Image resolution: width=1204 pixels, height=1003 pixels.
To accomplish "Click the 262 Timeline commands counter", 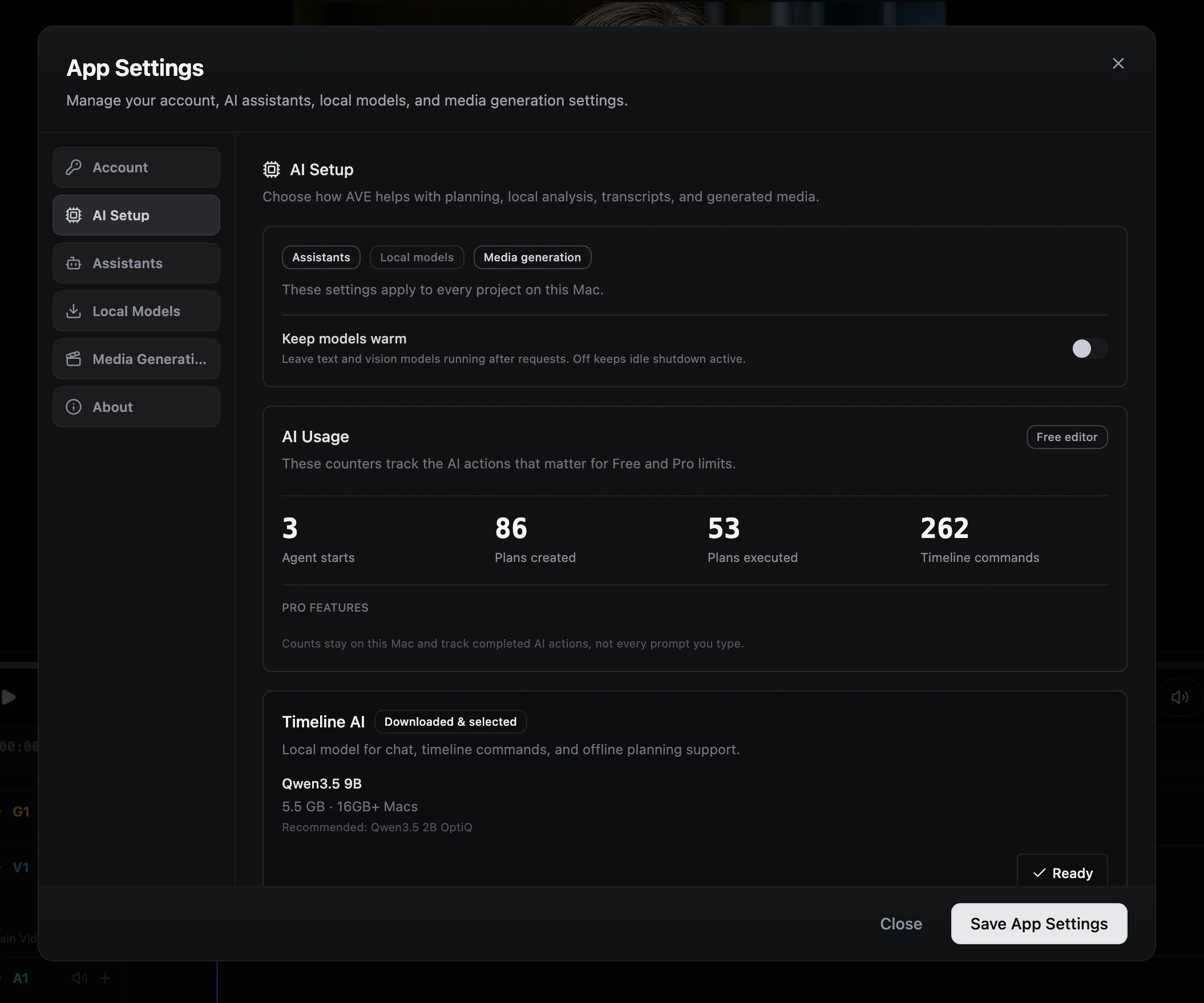I will coord(979,539).
